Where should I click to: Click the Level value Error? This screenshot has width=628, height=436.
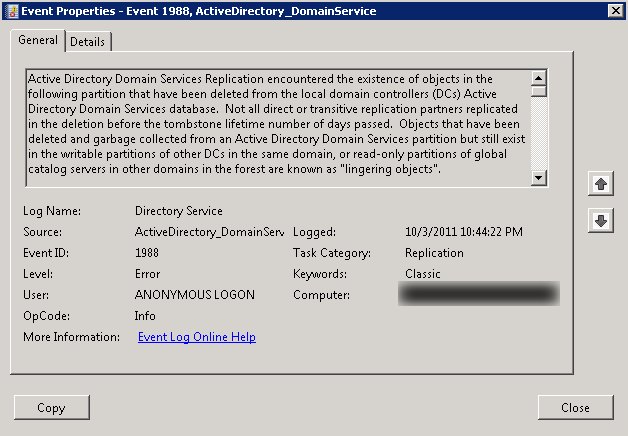click(x=147, y=274)
